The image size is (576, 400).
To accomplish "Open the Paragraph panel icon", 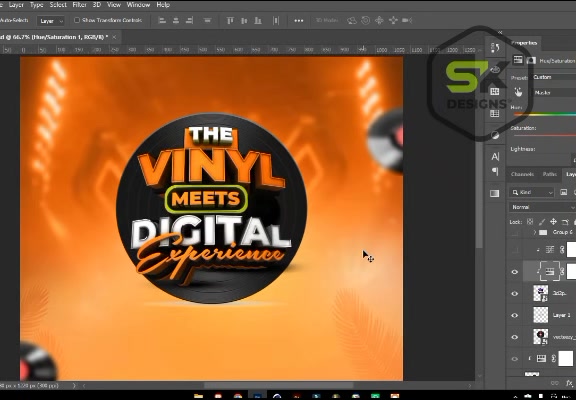I will click(495, 171).
